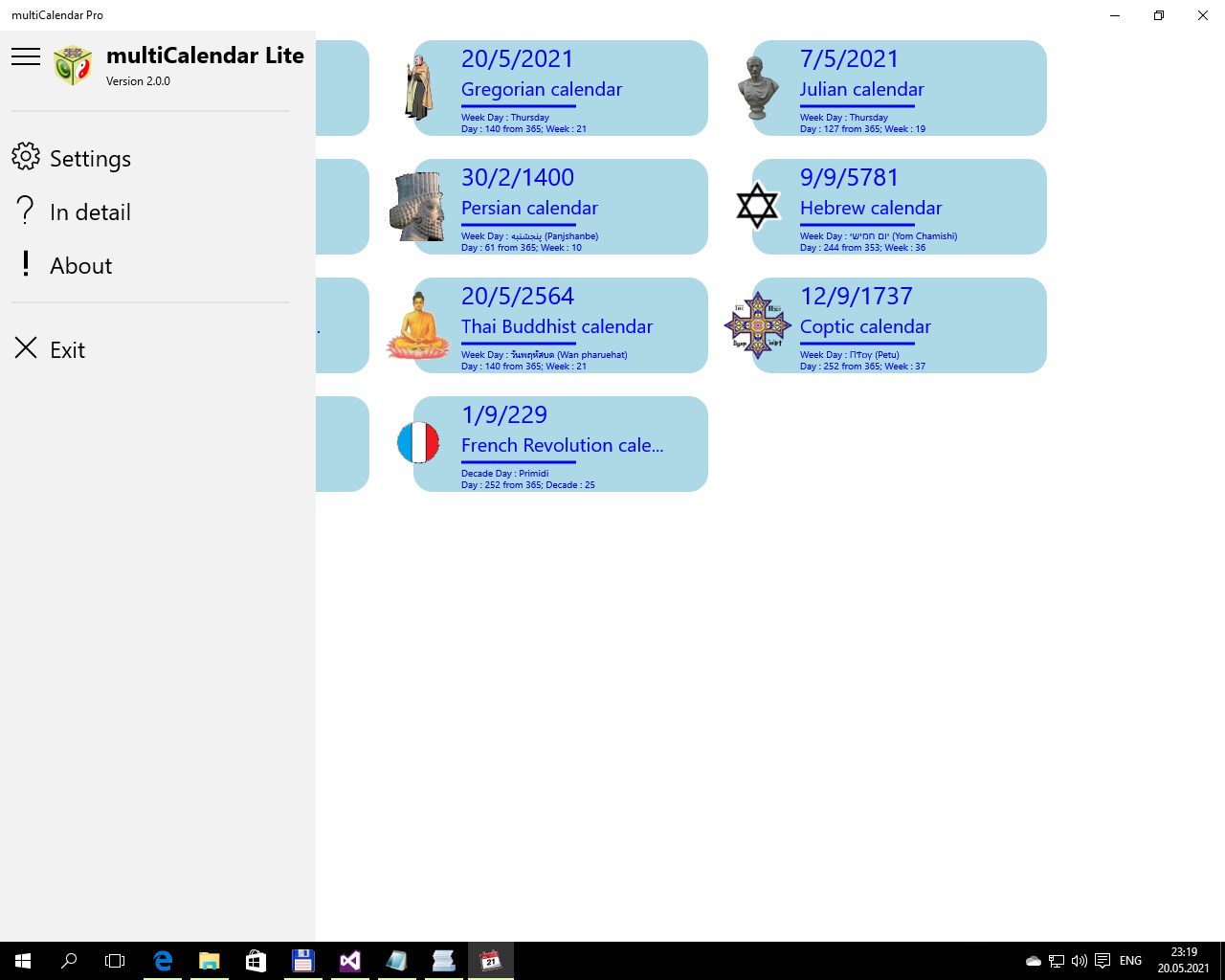The height and width of the screenshot is (980, 1225).
Task: Click the Persian soldier relief icon
Action: 417,207
